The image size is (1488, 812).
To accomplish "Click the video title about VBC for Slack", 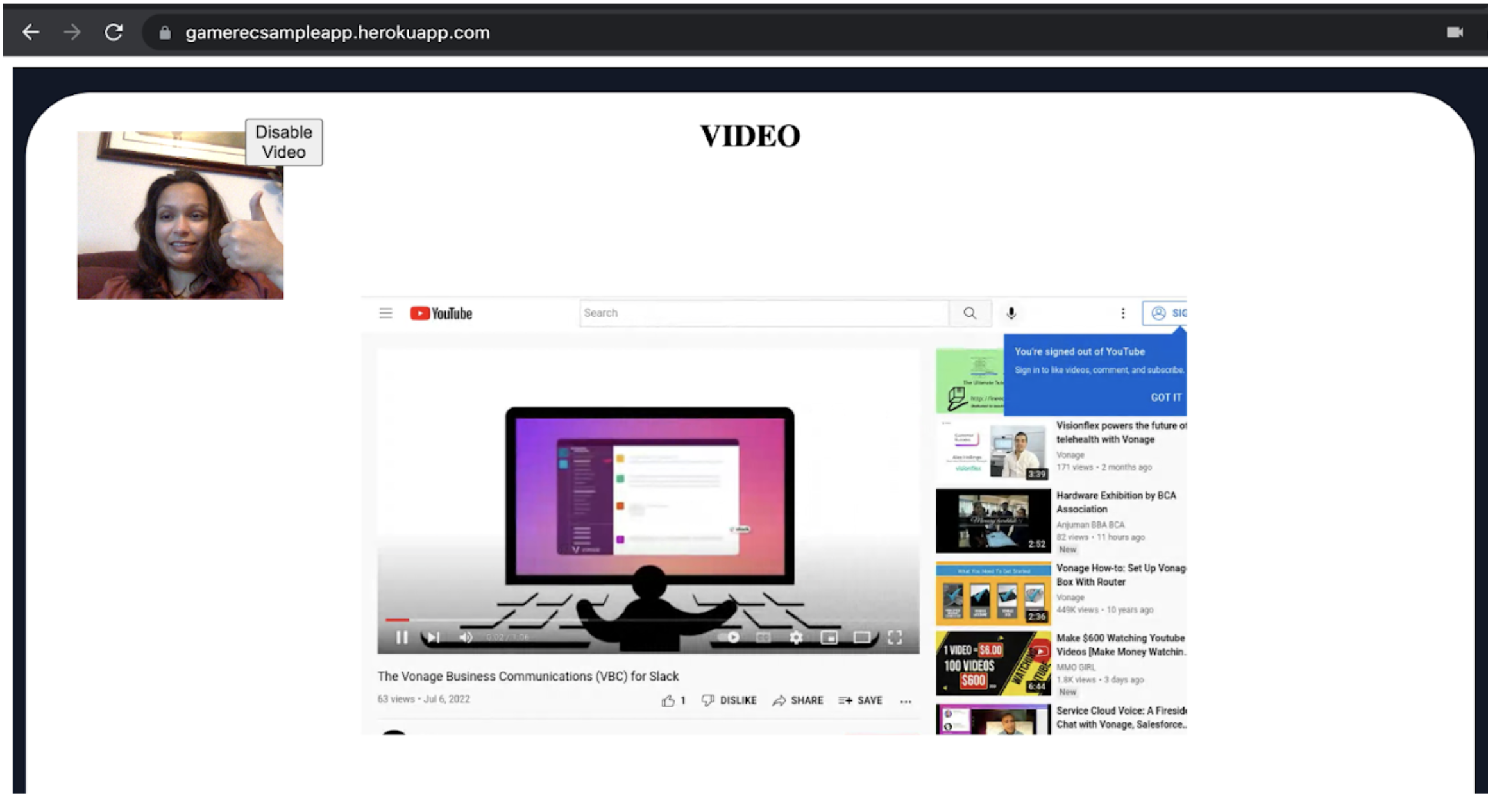I will tap(528, 676).
